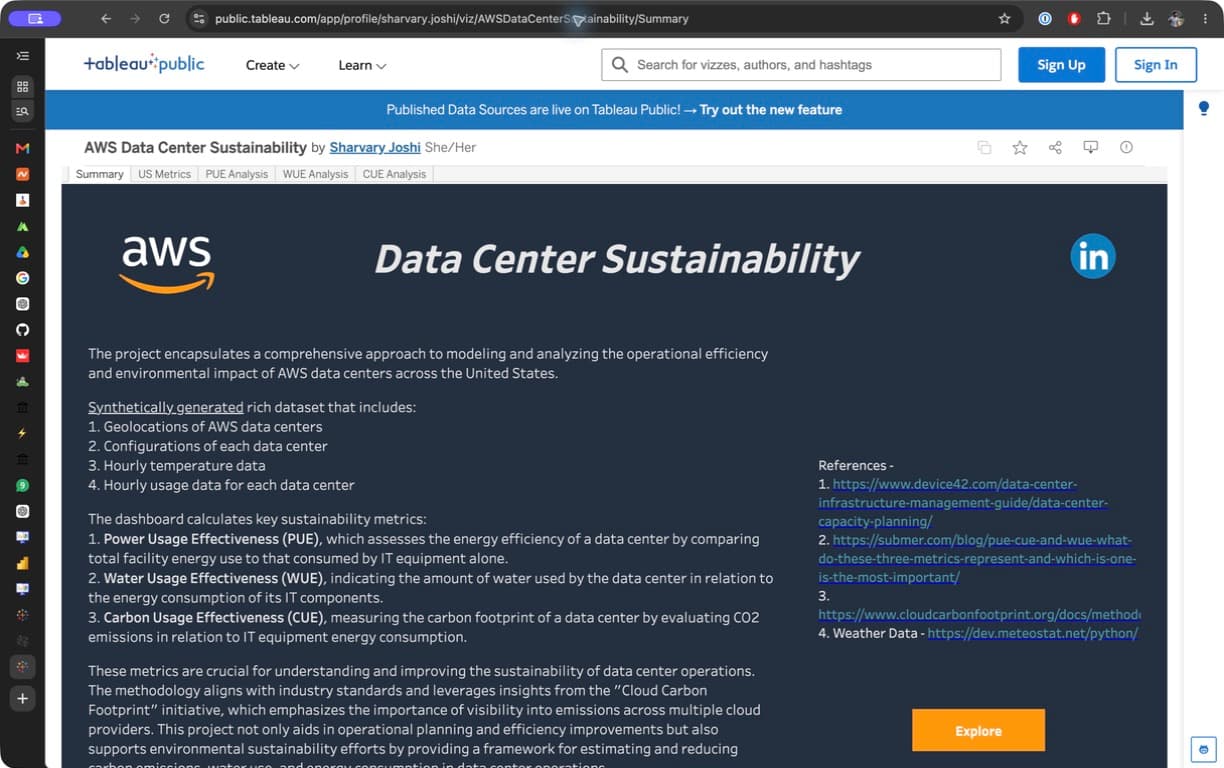The height and width of the screenshot is (768, 1224).
Task: Click the Data Center Sustainability title
Action: [x=617, y=258]
